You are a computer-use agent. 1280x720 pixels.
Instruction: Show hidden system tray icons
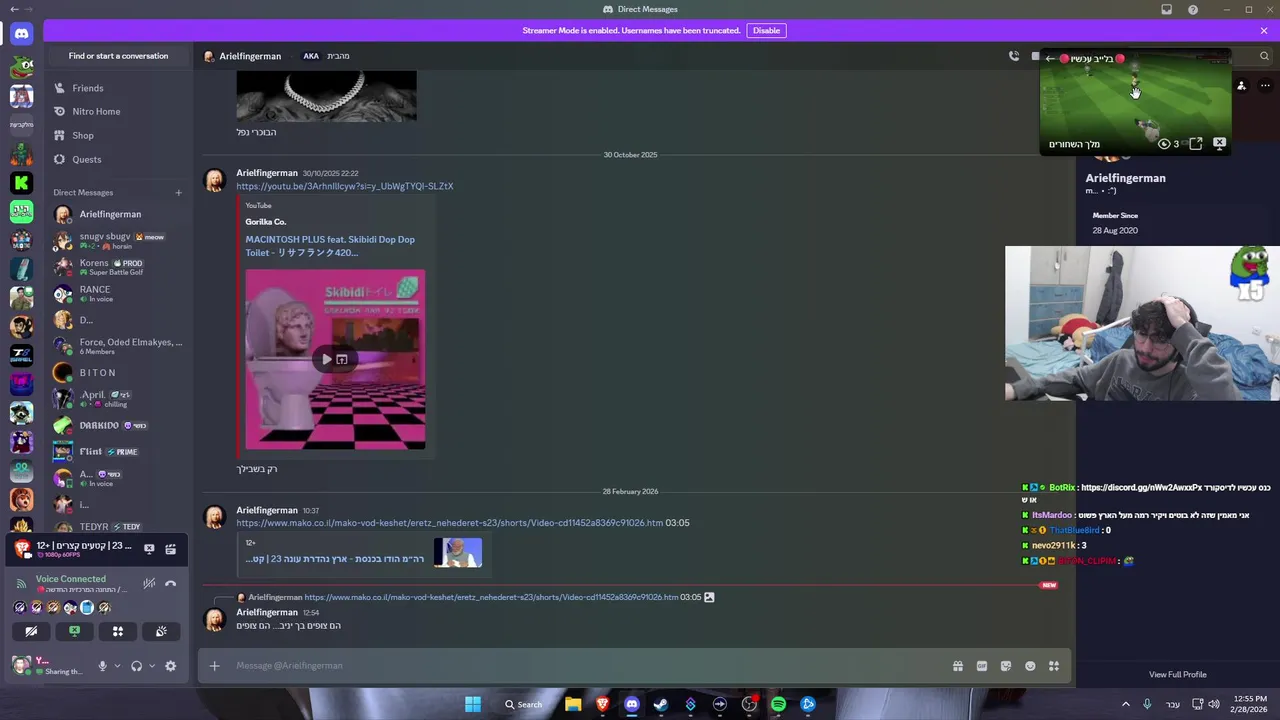click(1125, 704)
